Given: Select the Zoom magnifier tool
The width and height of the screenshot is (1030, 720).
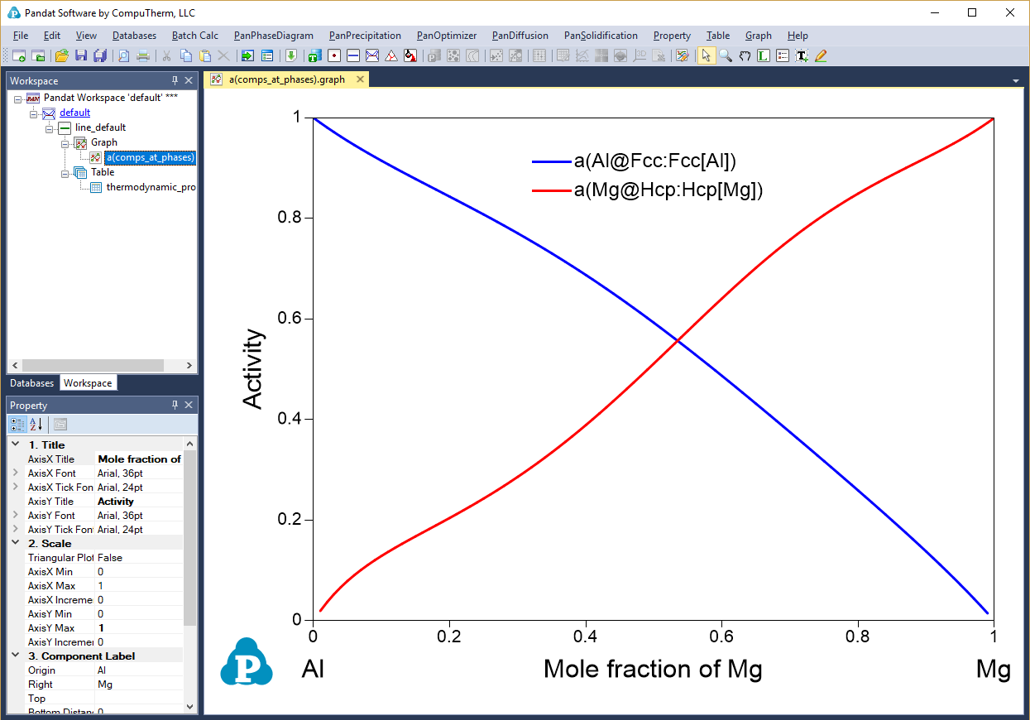Looking at the screenshot, I should pyautogui.click(x=726, y=56).
